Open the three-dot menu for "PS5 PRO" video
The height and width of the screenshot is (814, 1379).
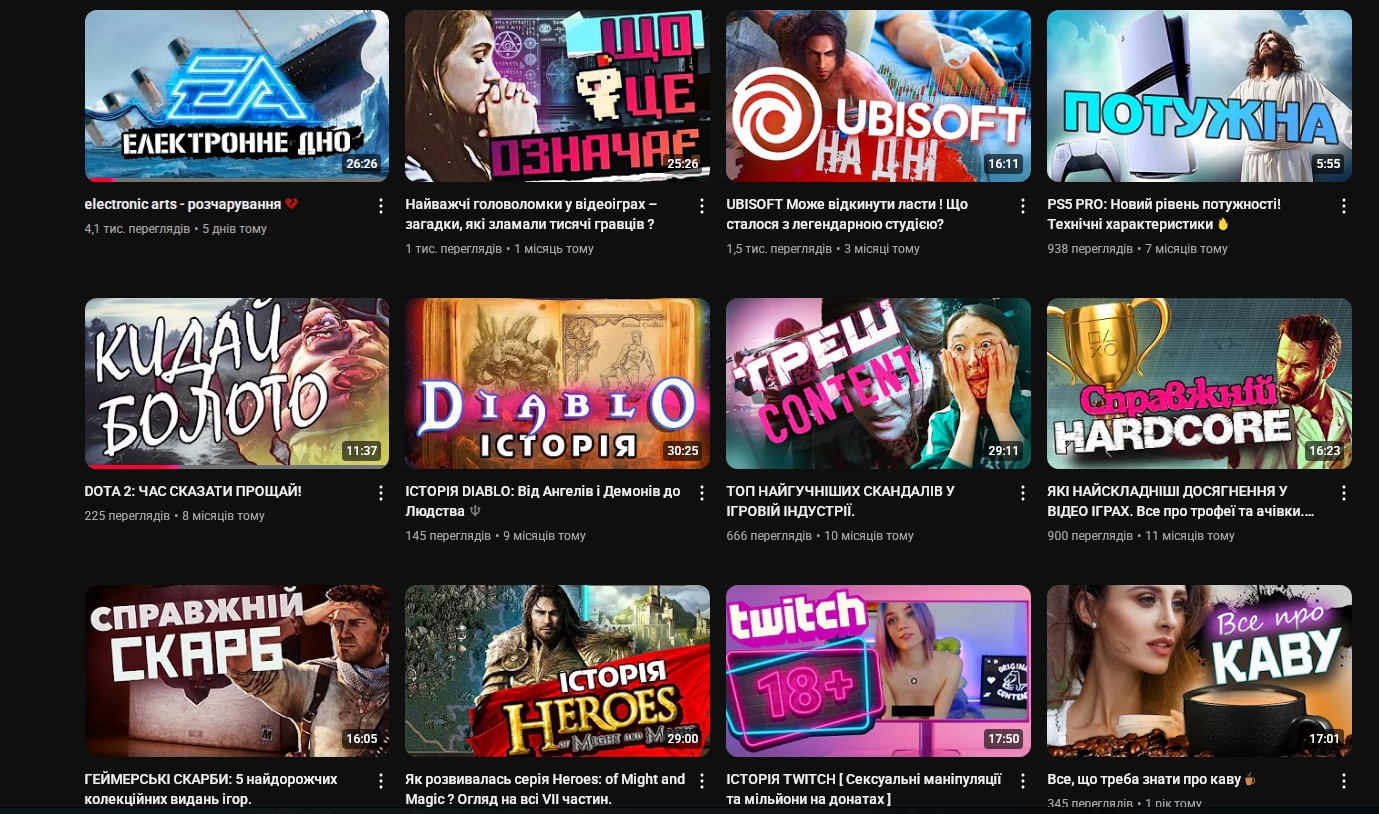tap(1343, 206)
